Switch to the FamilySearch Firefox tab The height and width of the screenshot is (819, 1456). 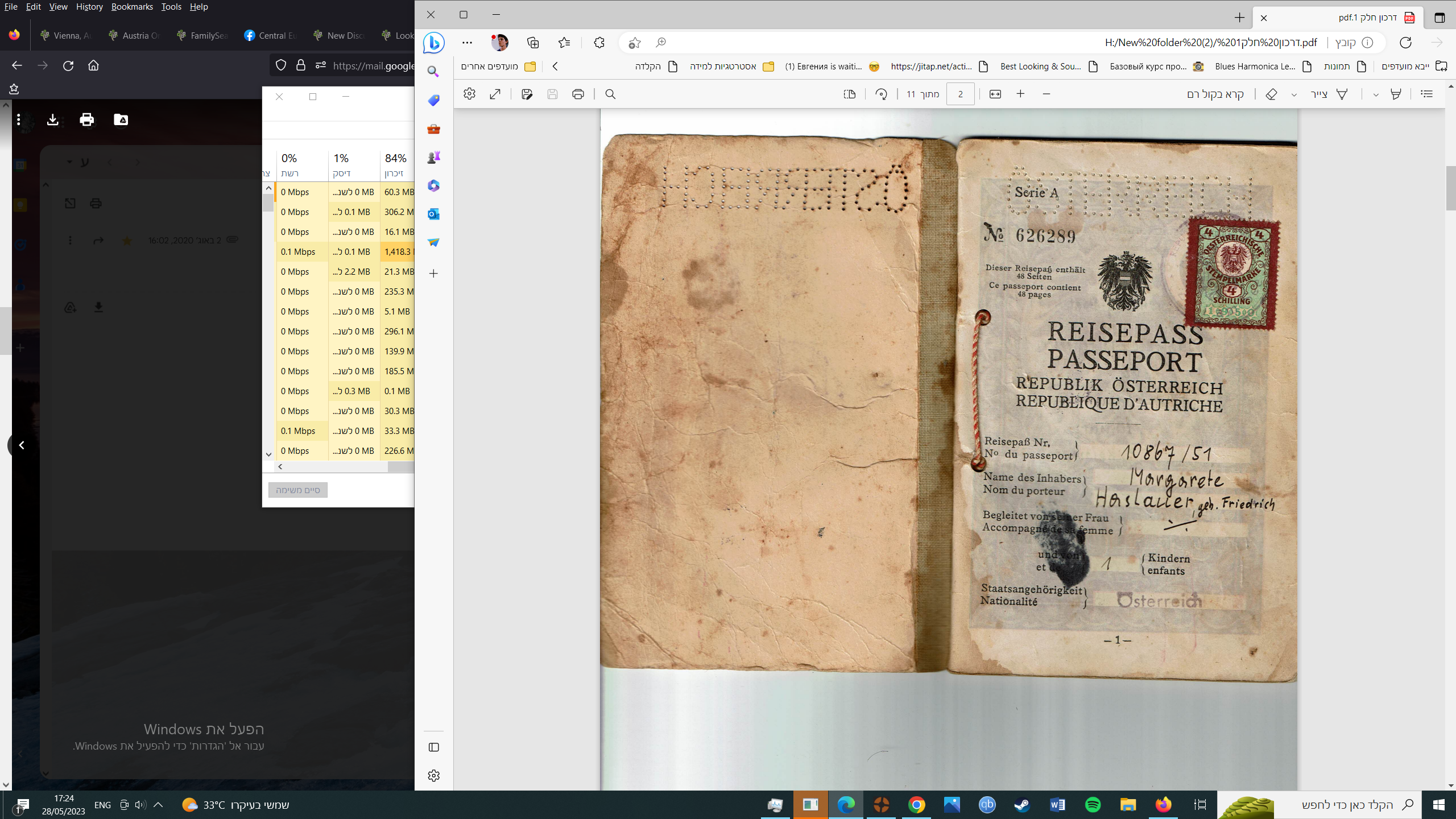click(204, 35)
